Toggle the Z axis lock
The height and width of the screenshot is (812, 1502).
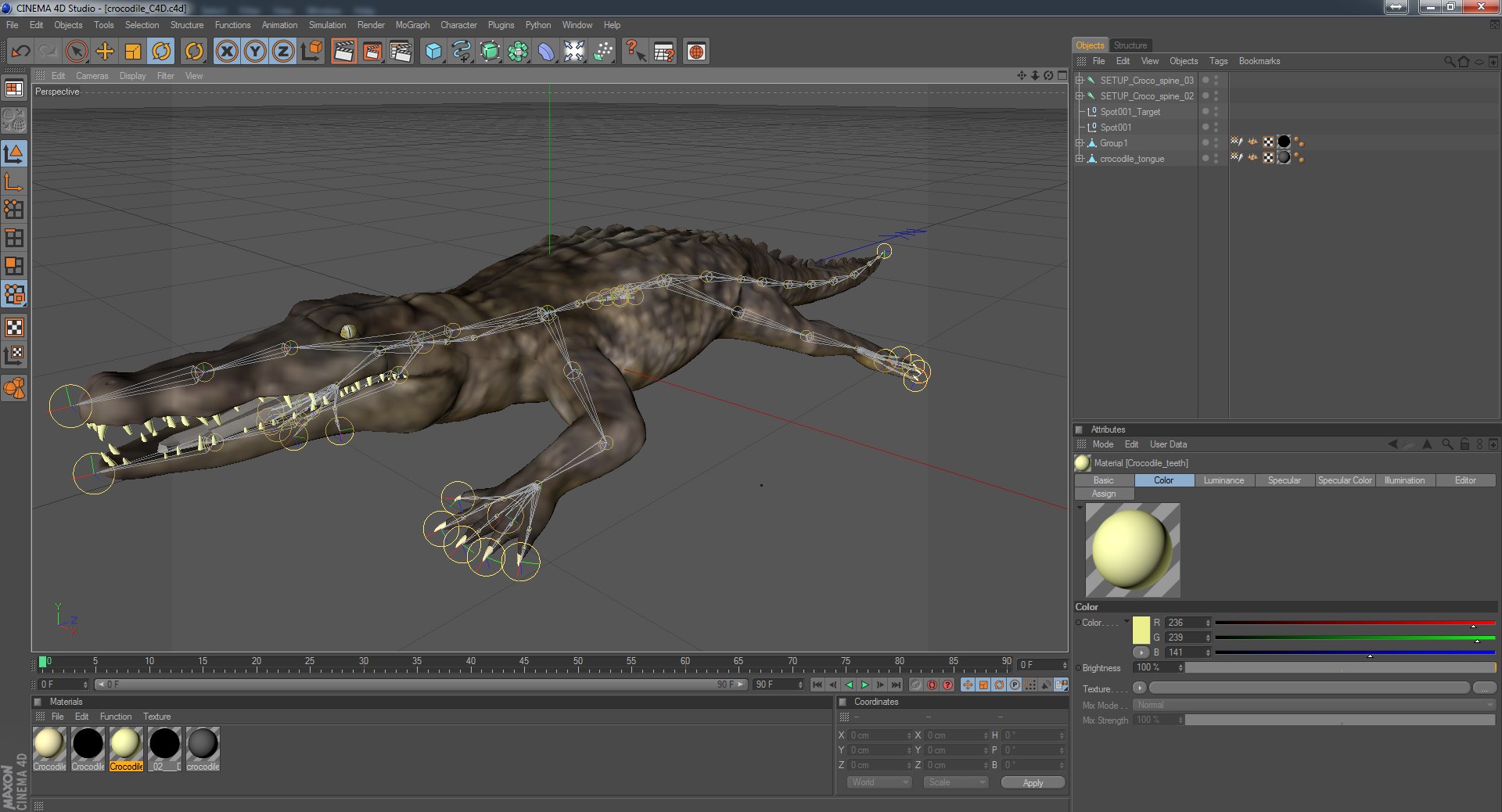pyautogui.click(x=283, y=52)
